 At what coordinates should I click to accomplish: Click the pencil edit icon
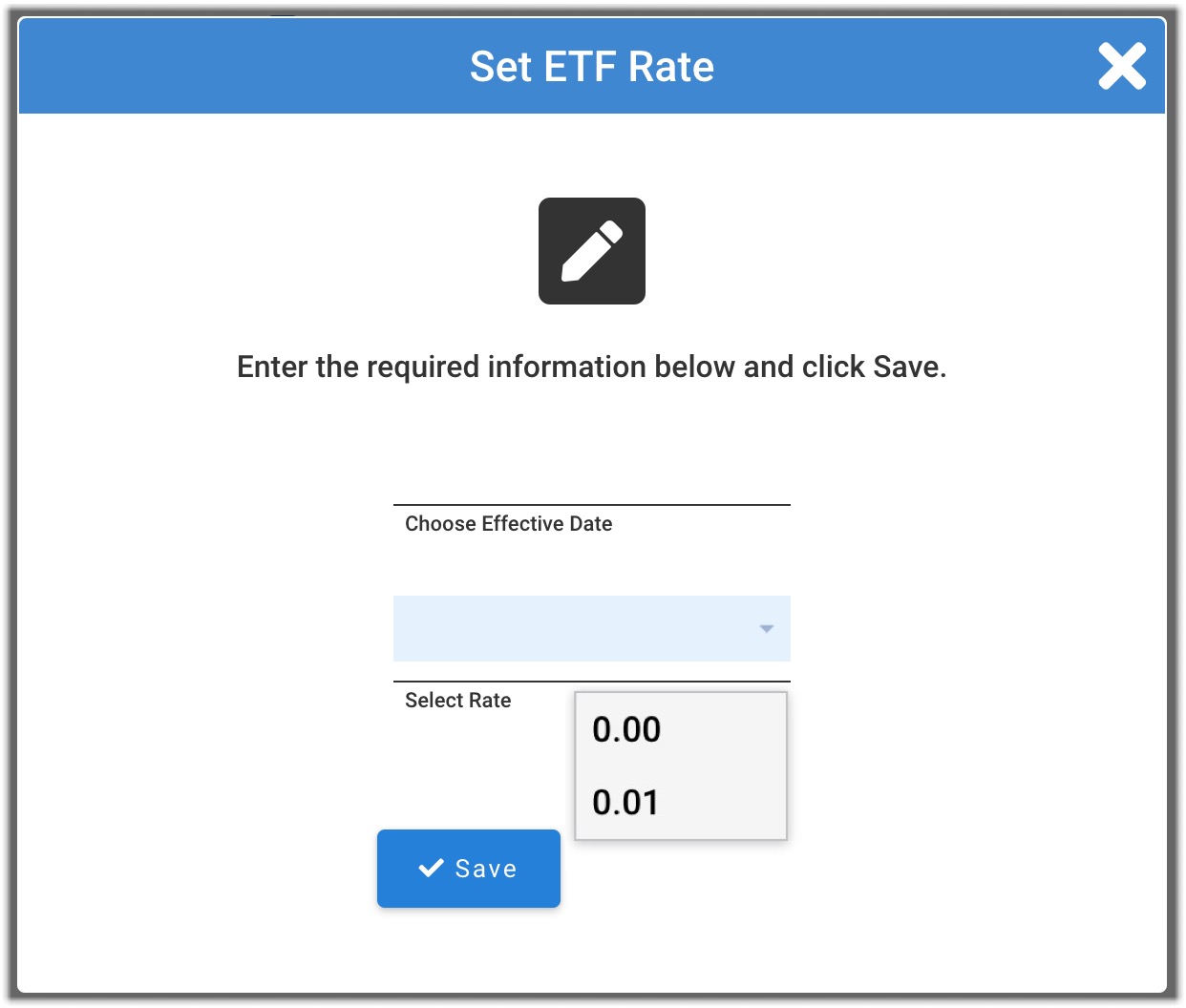point(592,251)
